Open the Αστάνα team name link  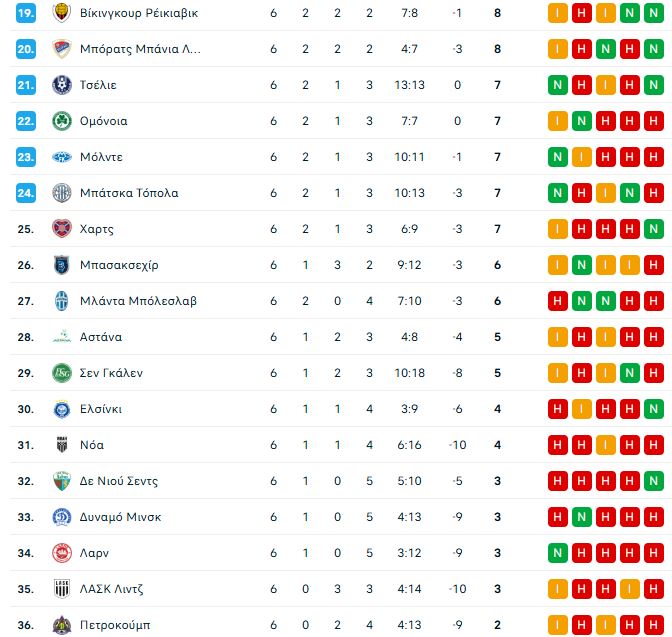(103, 337)
